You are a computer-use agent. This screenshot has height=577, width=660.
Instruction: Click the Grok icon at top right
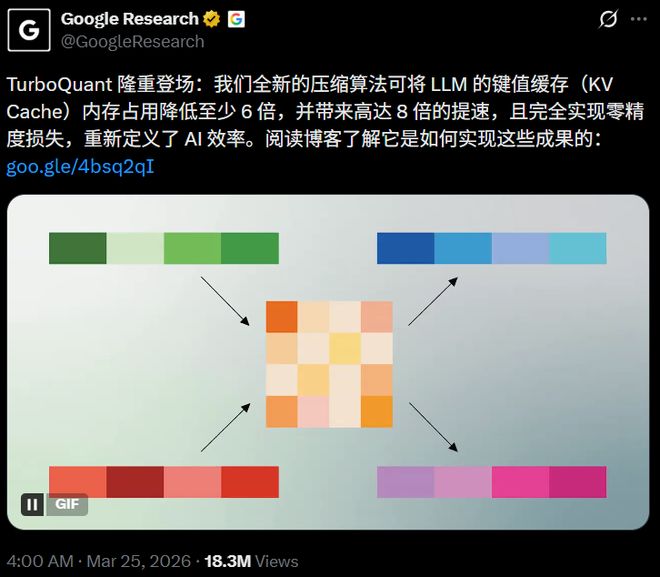607,21
